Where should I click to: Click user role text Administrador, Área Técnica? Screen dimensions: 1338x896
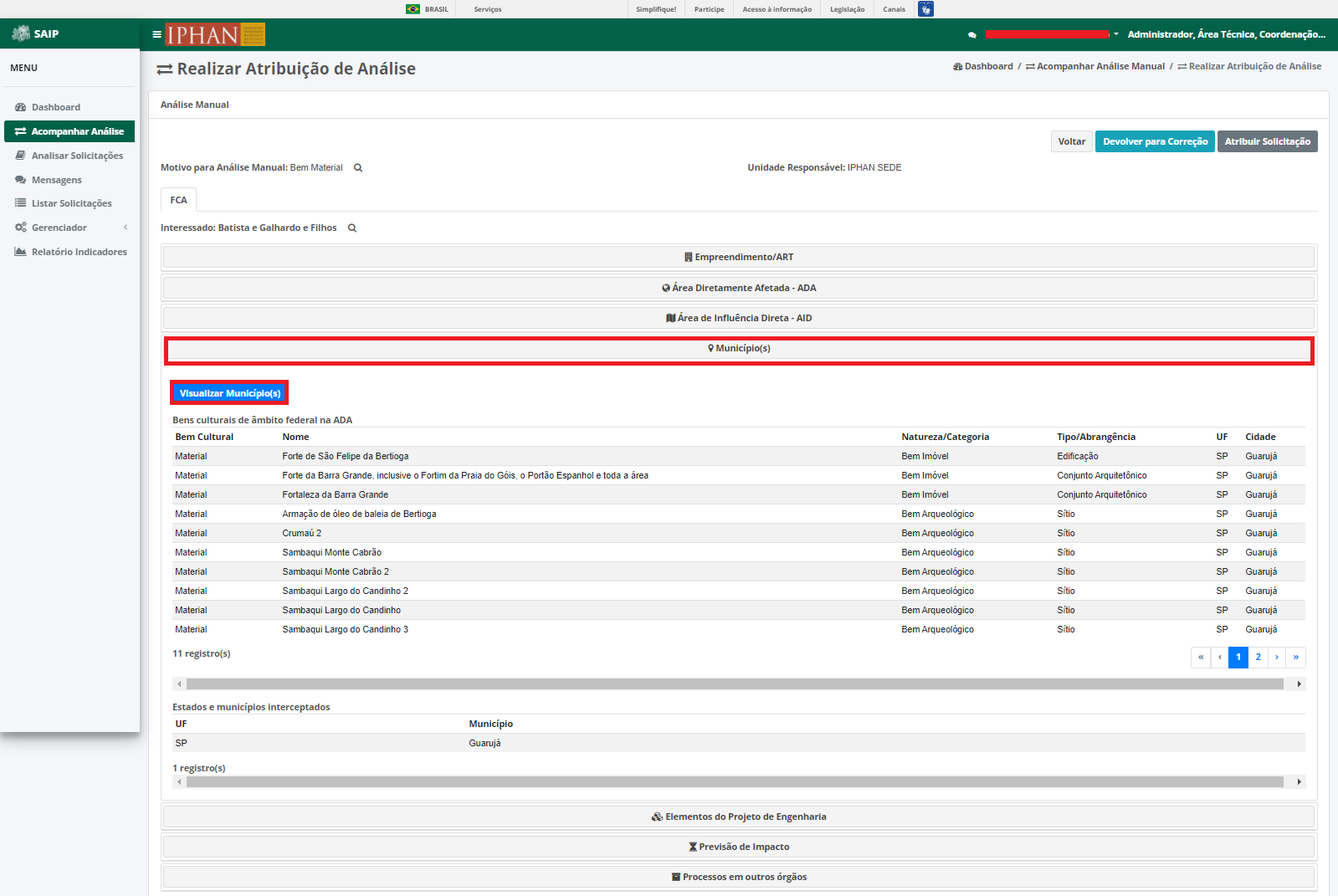(x=1226, y=34)
